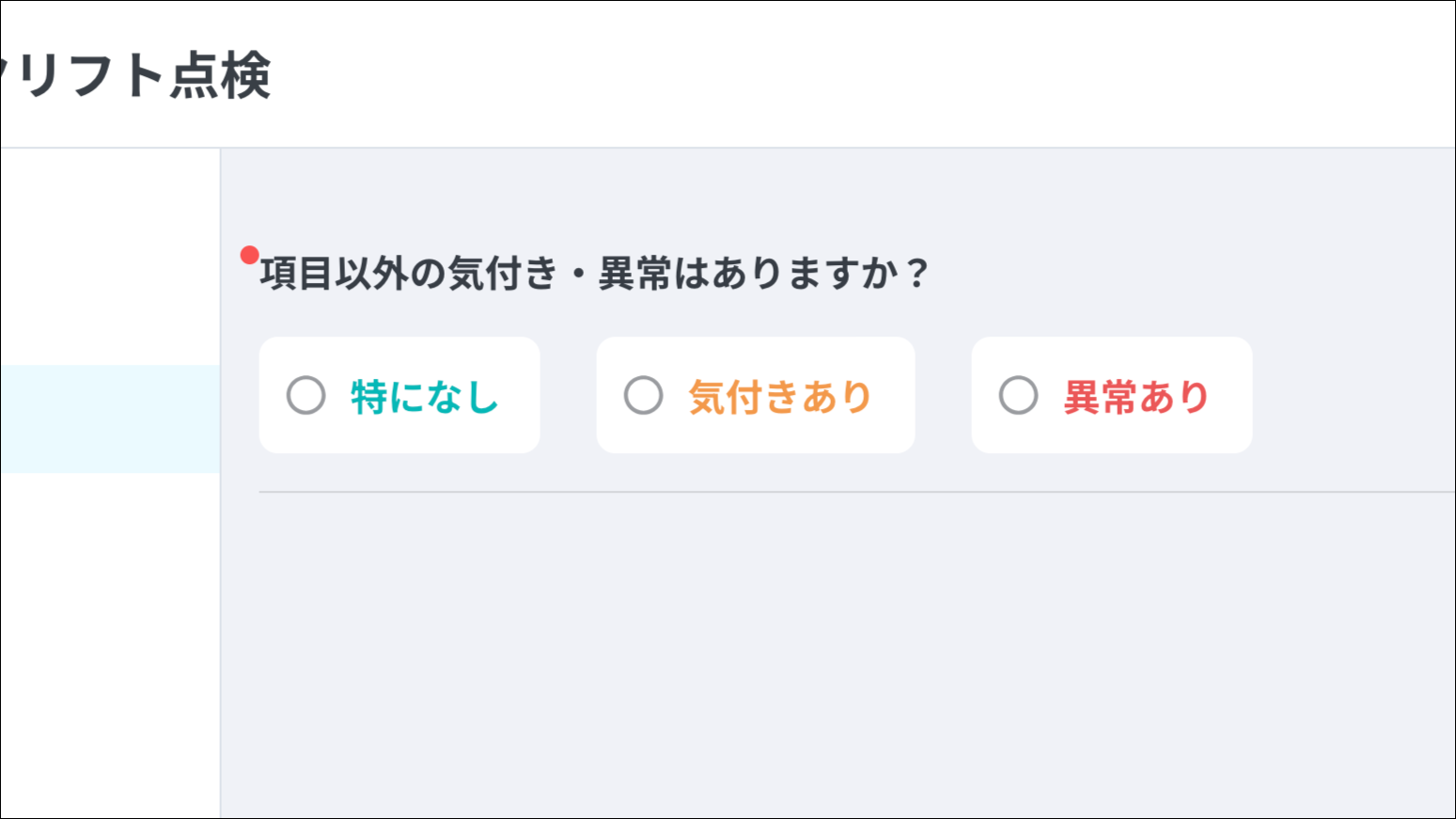This screenshot has width=1456, height=819.
Task: Click blank sidebar area below highlighted item
Action: (109, 639)
